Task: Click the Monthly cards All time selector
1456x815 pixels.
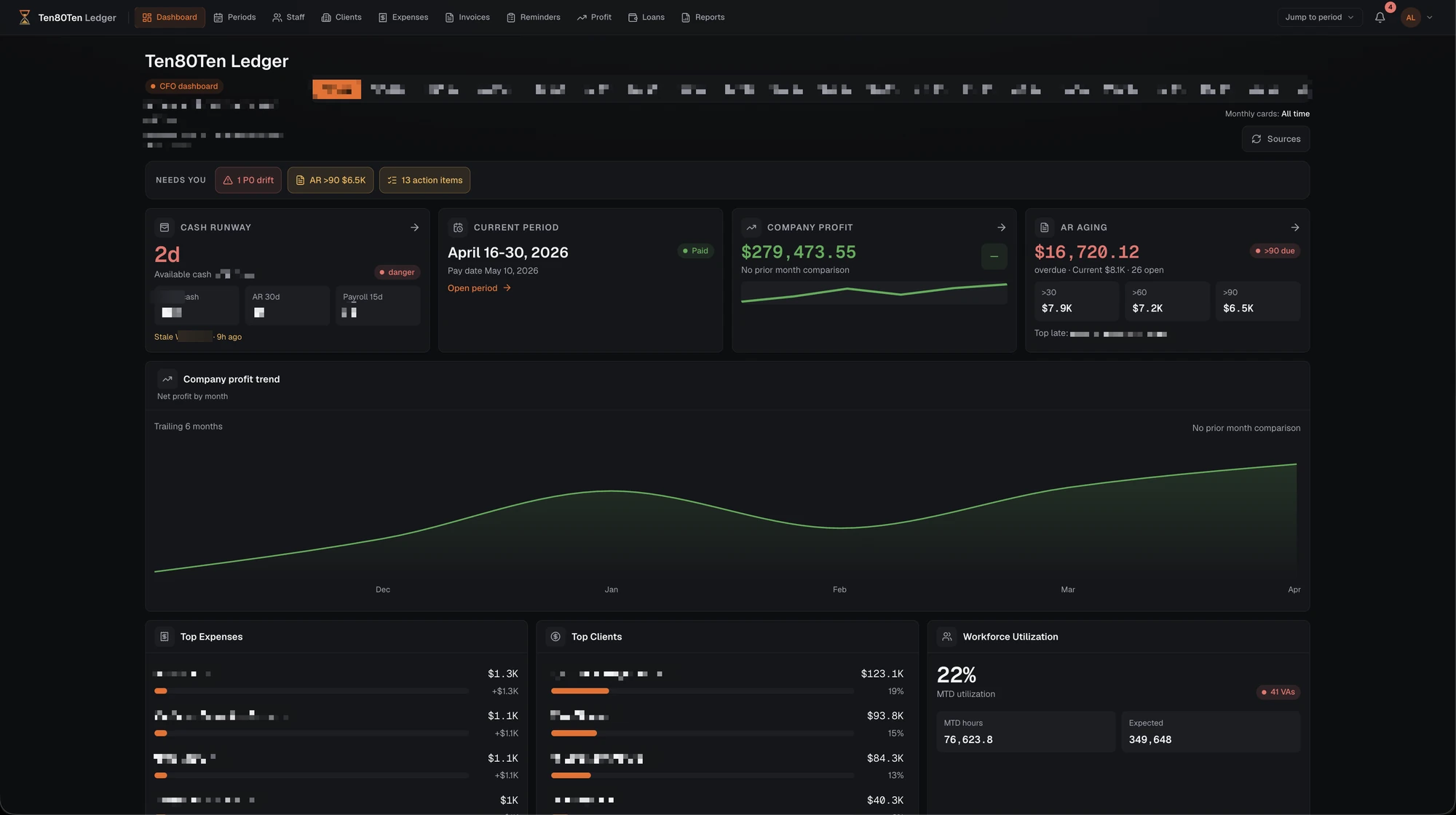Action: click(x=1267, y=114)
